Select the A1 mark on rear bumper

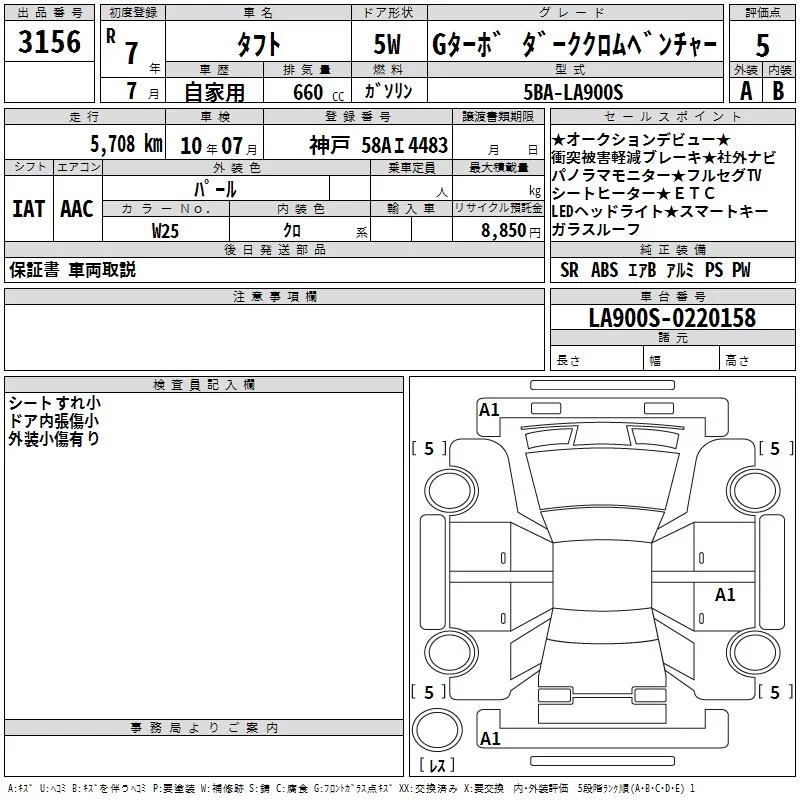coord(490,738)
